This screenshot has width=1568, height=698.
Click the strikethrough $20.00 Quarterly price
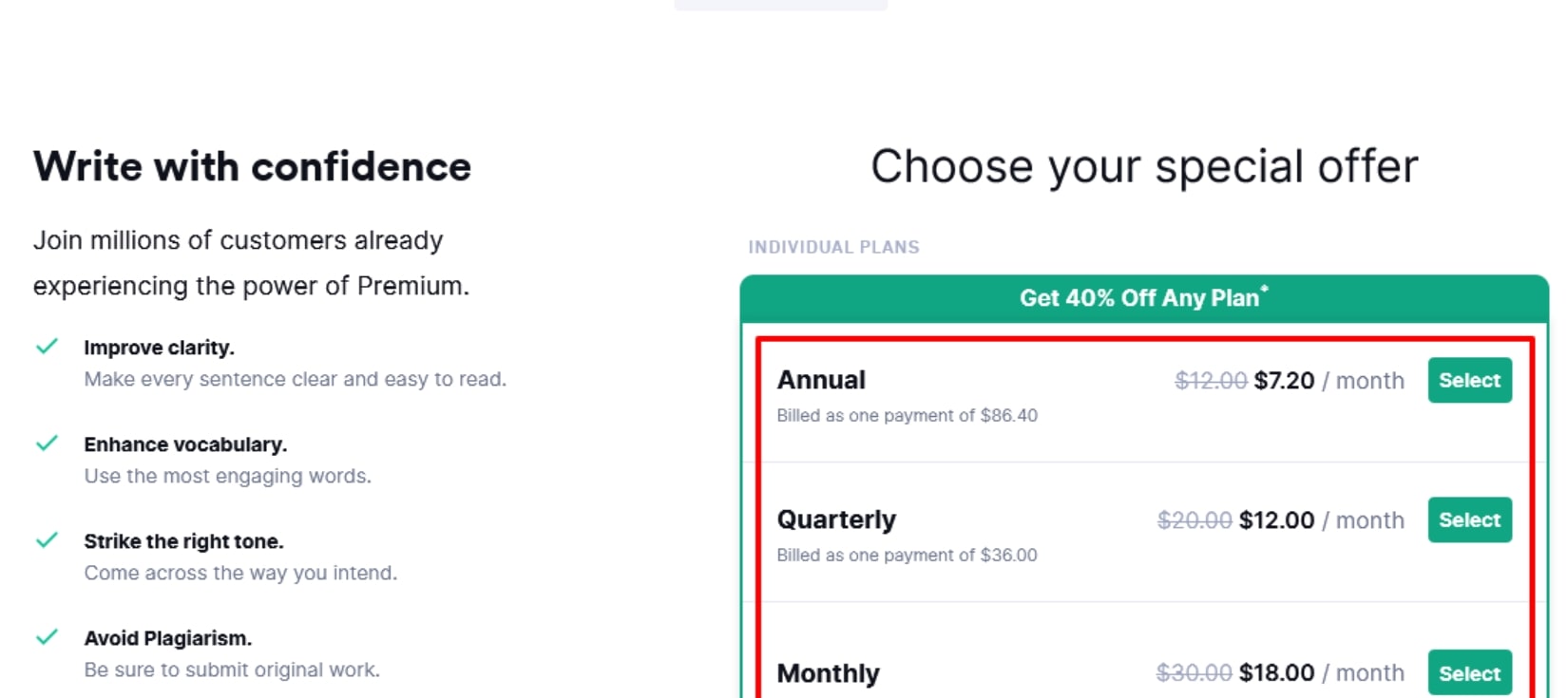coord(1195,519)
